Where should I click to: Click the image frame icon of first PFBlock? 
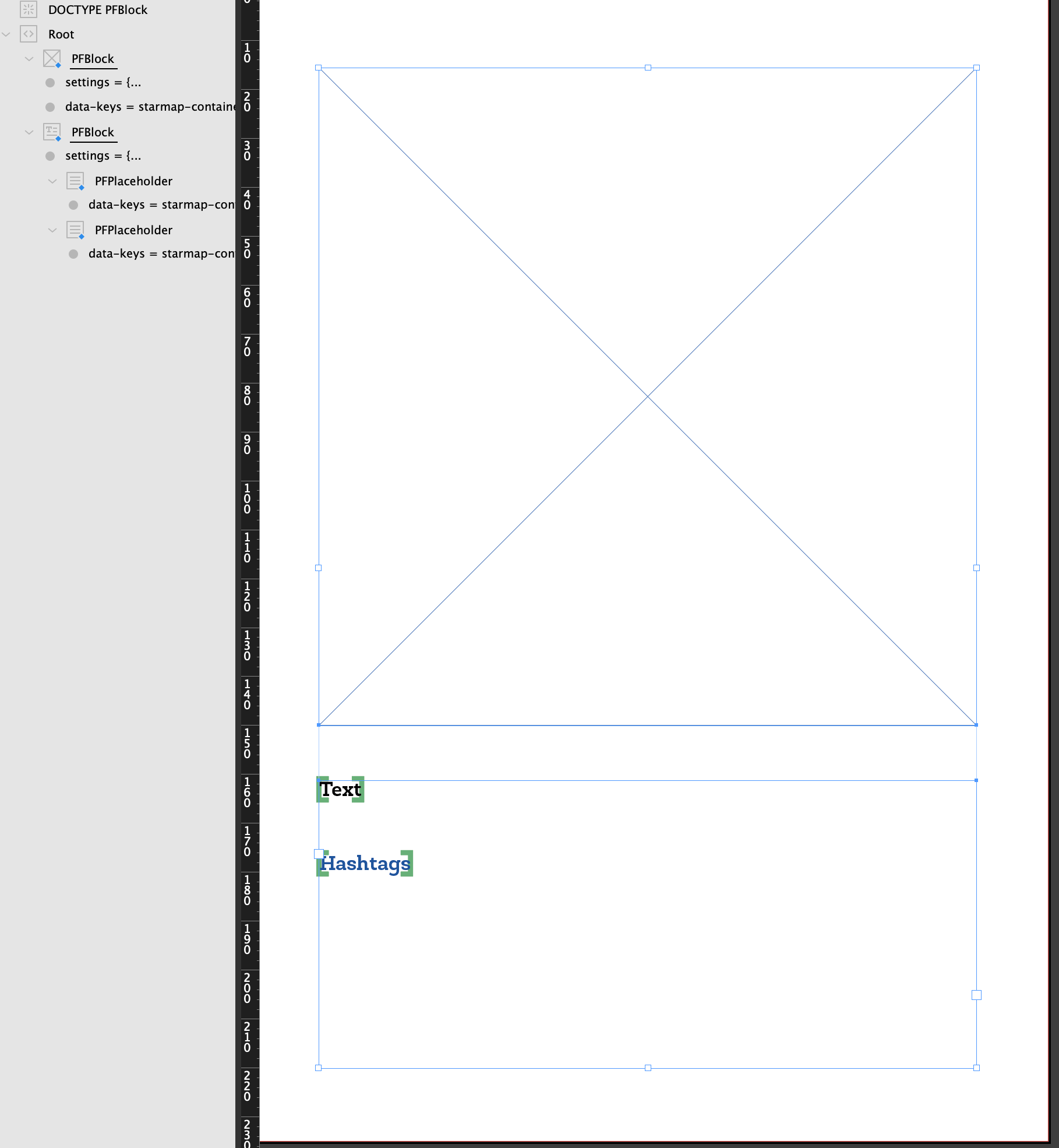click(x=52, y=58)
